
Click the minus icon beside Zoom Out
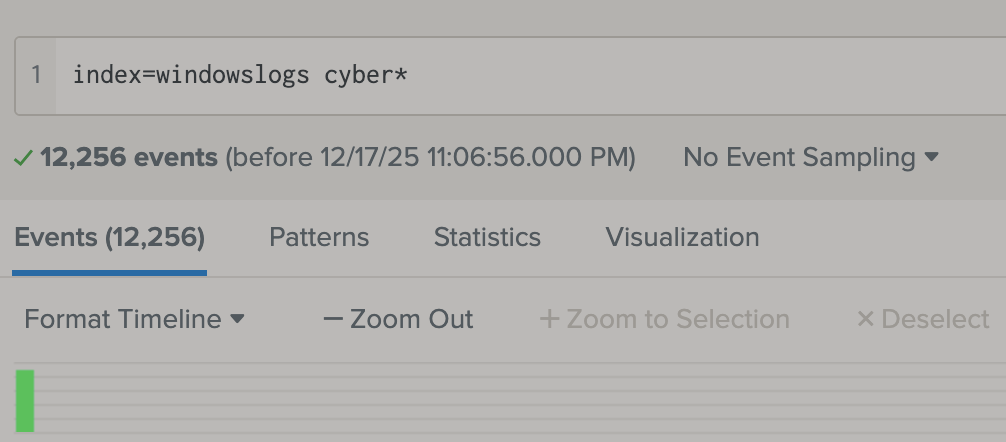(333, 320)
